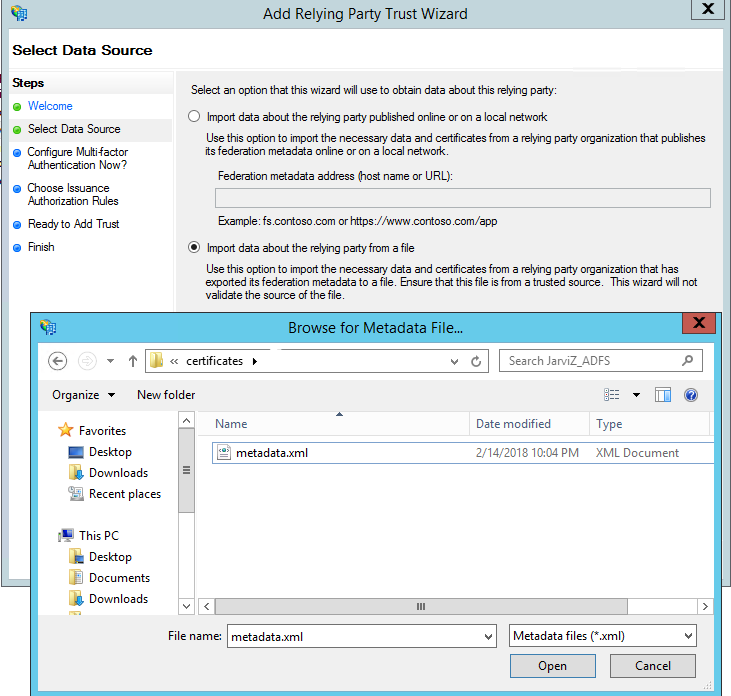Viewport: 731px width, 696px height.
Task: Click Select Data Source step in wizard
Action: pos(74,129)
